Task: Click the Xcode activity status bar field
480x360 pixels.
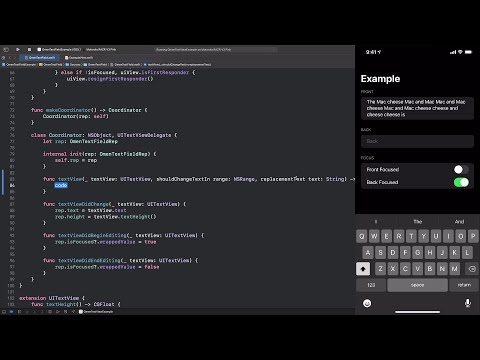Action: tap(216, 49)
